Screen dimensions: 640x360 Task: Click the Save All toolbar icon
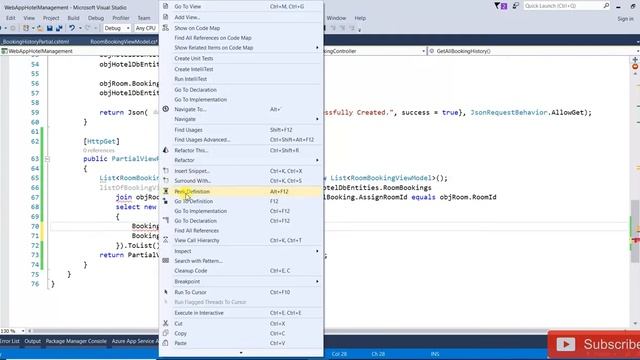(59, 28)
